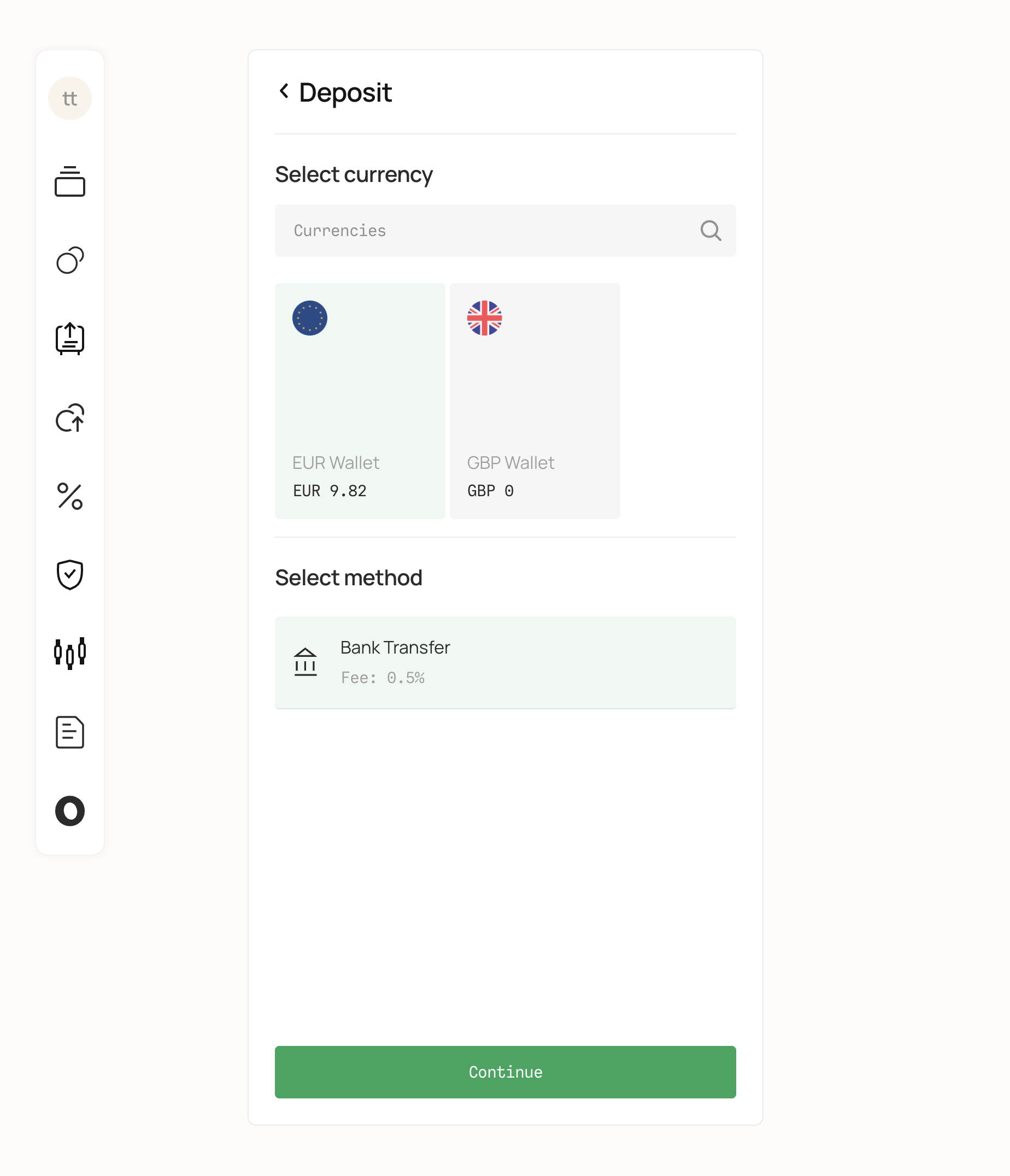Screen dimensions: 1010x1176
Task: Click the circular arrow-up icon in sidebar
Action: 70,418
